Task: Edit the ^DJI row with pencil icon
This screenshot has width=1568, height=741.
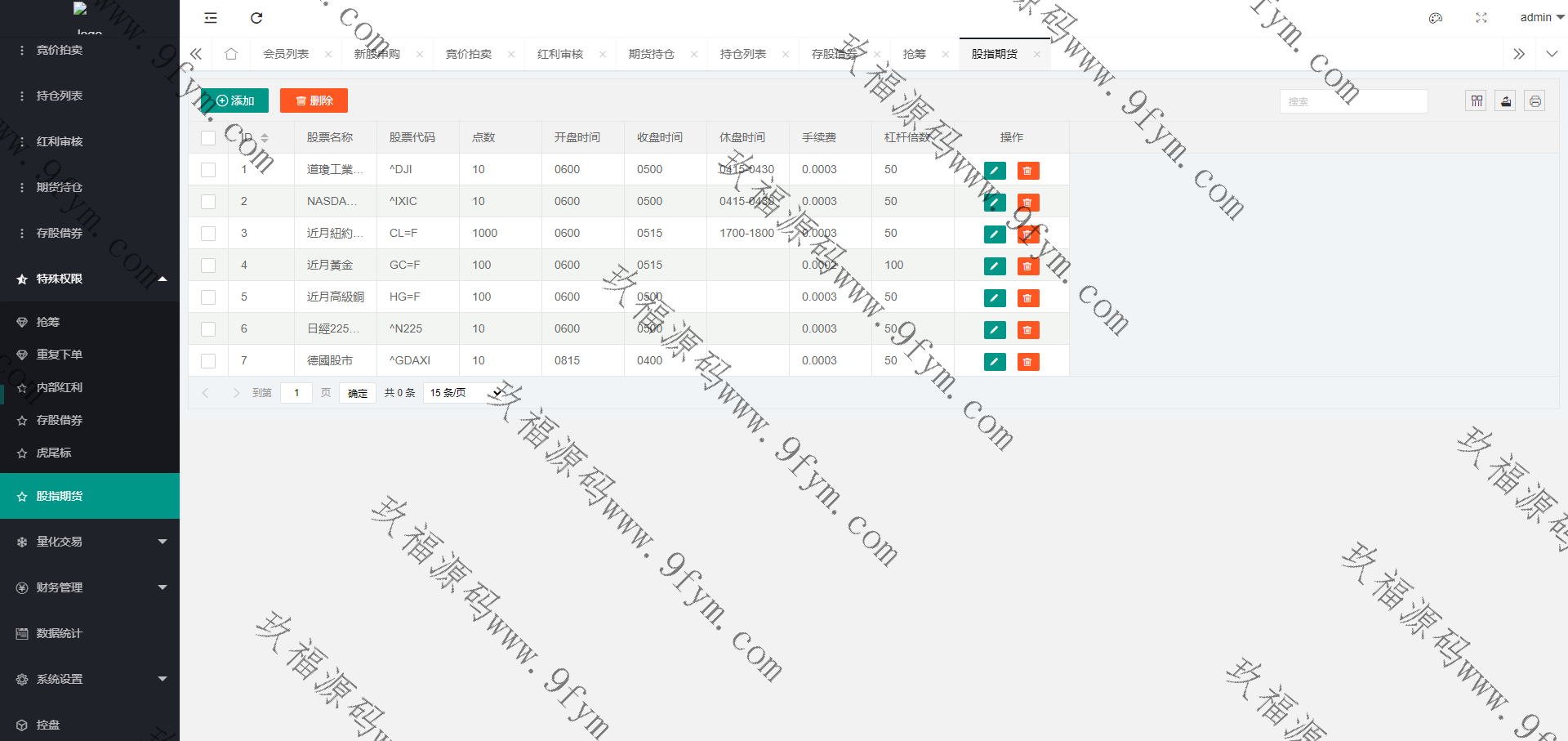Action: [995, 171]
